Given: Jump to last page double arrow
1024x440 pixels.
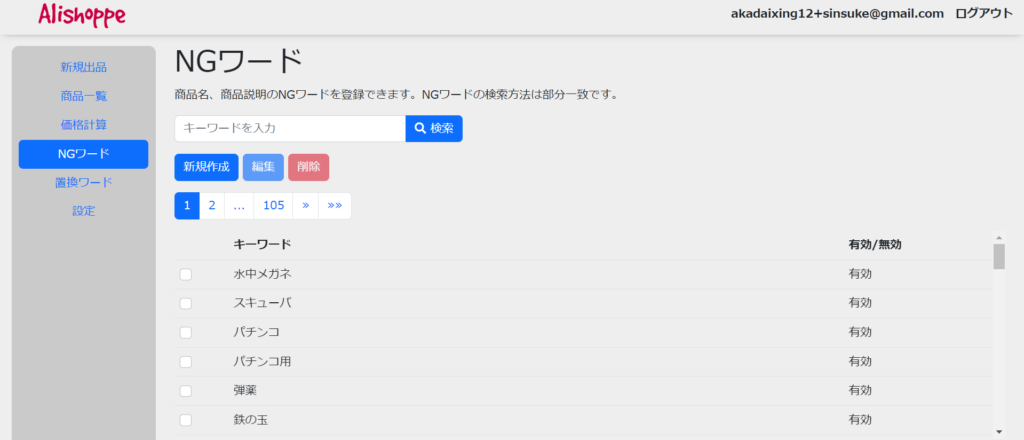Looking at the screenshot, I should coord(335,205).
